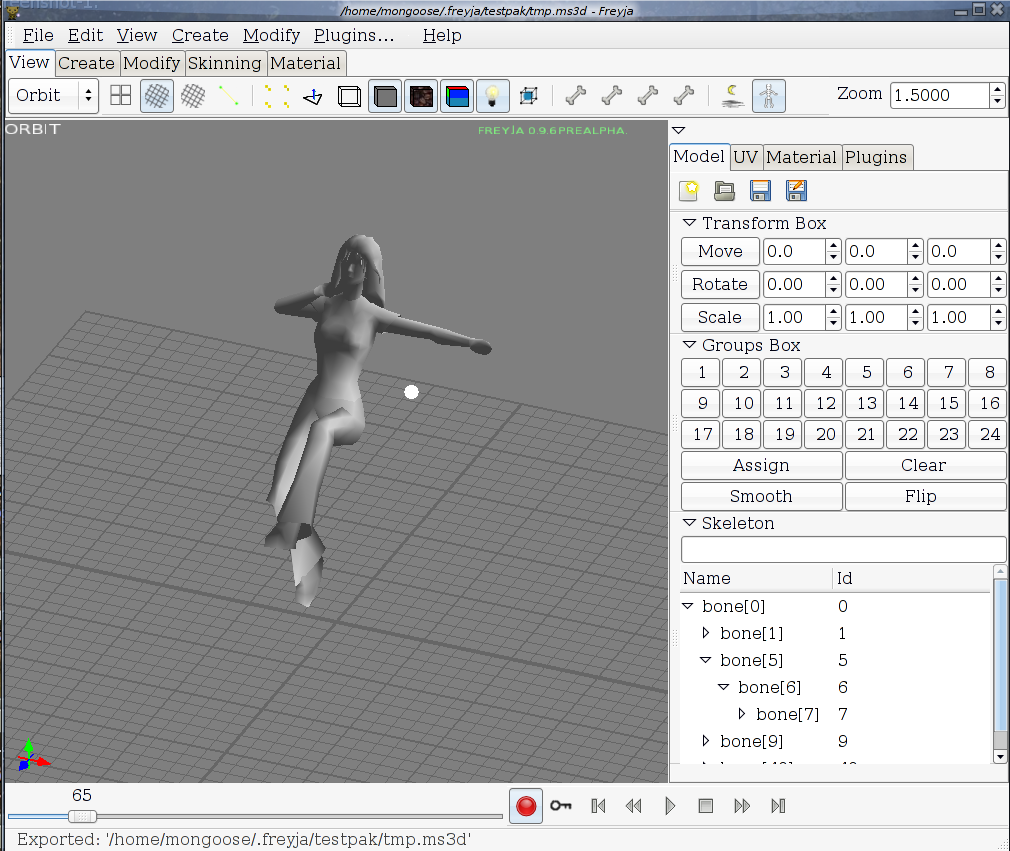
Task: Rewind the animation playback
Action: [634, 806]
